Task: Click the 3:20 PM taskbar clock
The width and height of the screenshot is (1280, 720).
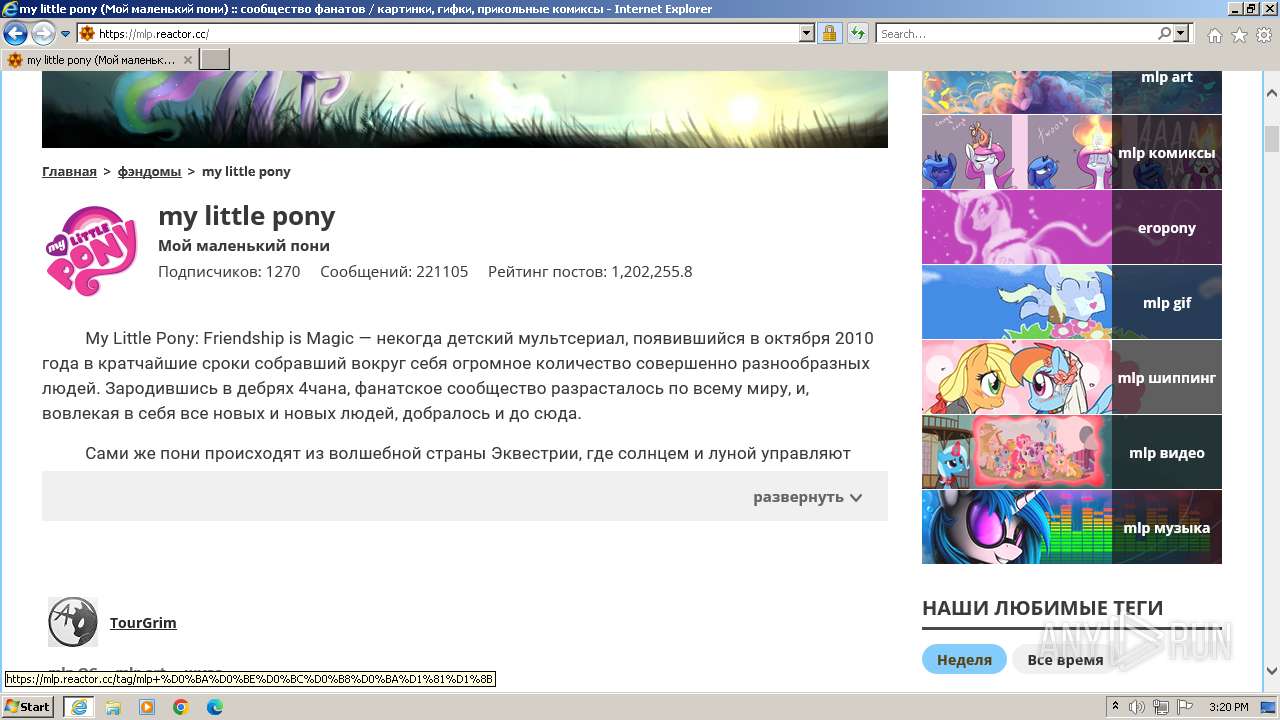Action: click(1228, 707)
